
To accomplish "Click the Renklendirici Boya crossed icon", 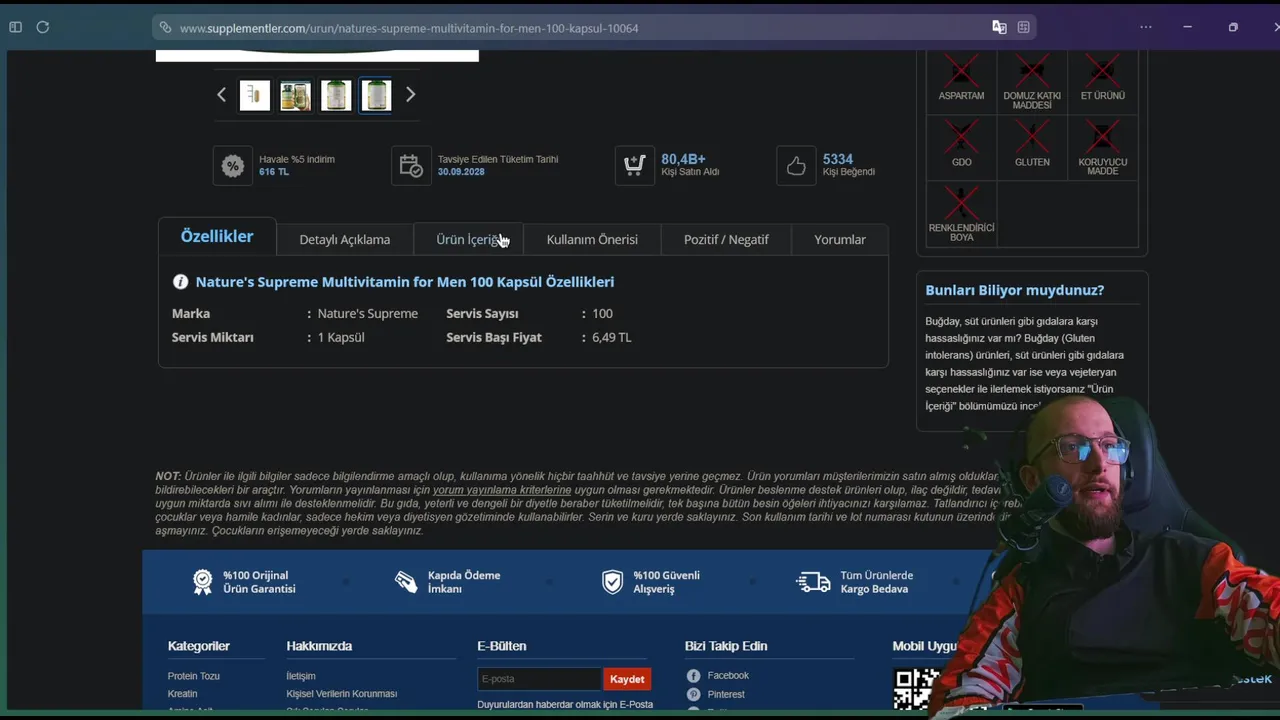I will point(962,202).
